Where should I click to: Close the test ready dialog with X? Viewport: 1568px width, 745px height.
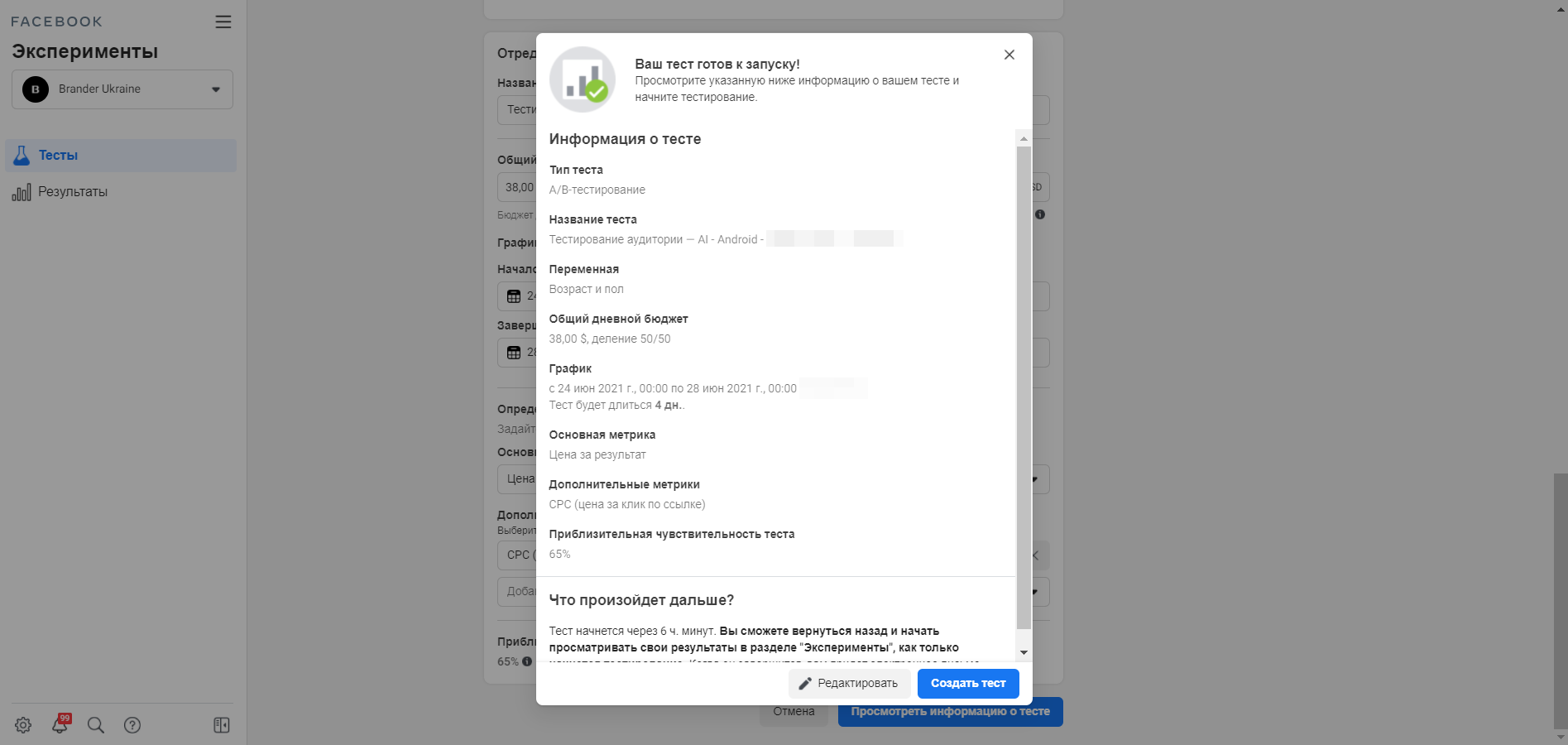click(x=1009, y=55)
